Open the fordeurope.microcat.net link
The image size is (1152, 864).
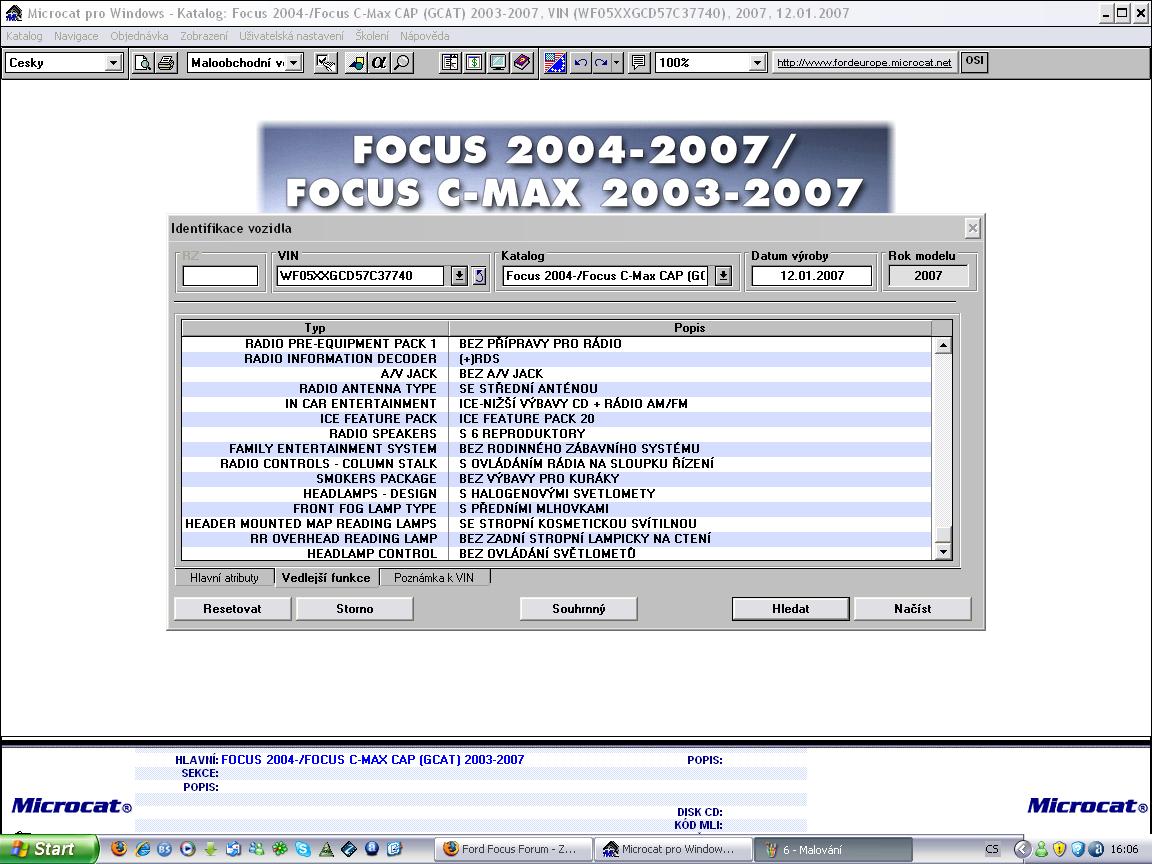click(x=864, y=63)
